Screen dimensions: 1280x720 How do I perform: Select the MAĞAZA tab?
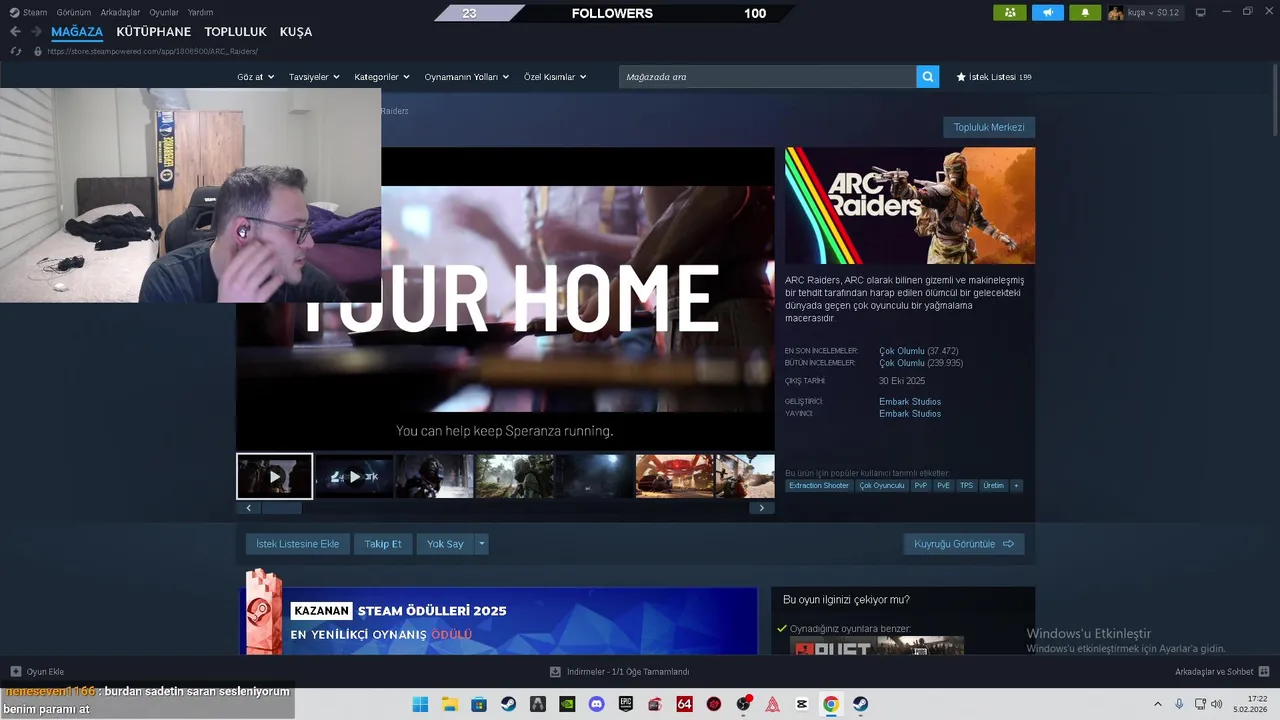pyautogui.click(x=77, y=31)
